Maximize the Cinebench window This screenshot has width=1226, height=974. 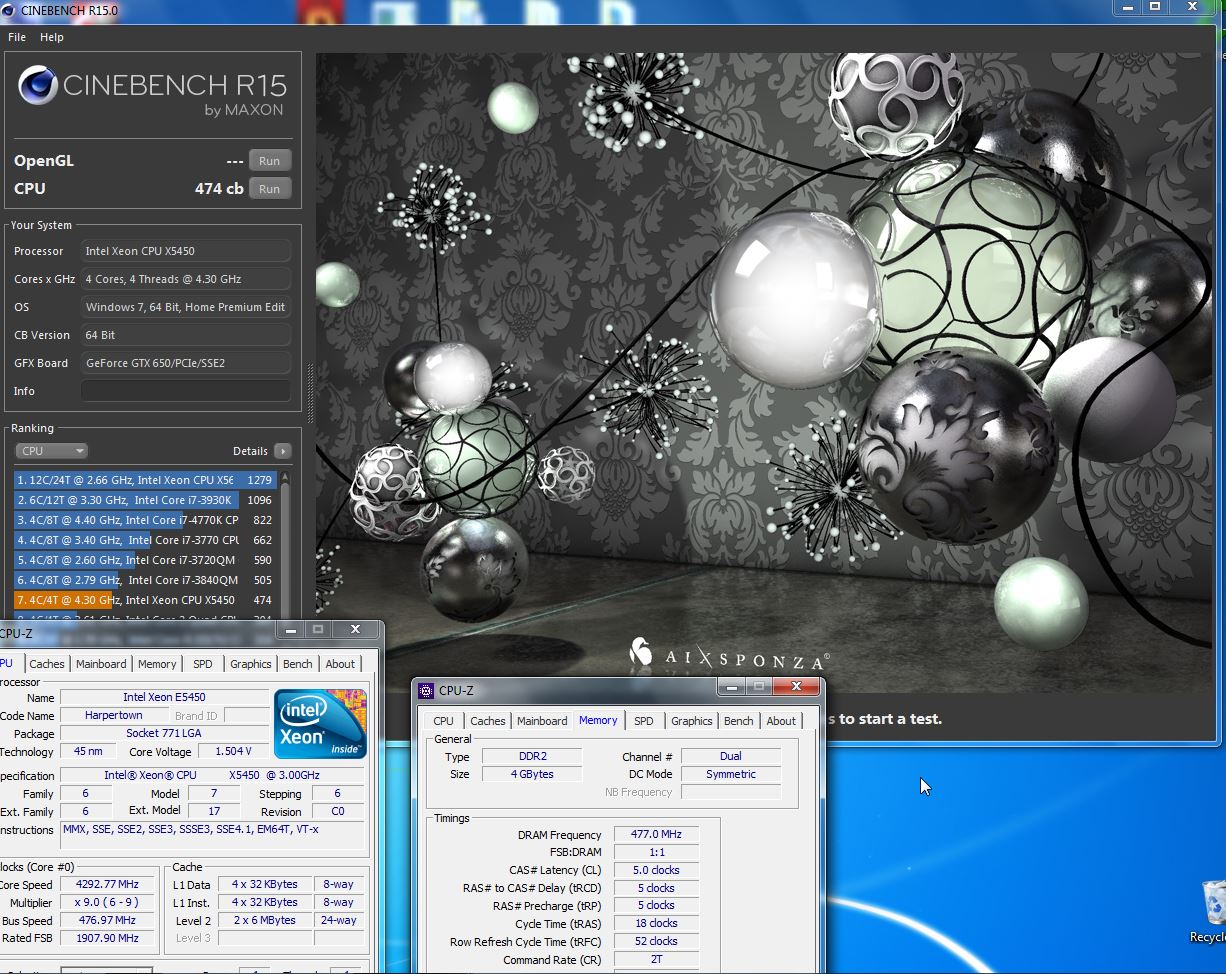point(1154,7)
